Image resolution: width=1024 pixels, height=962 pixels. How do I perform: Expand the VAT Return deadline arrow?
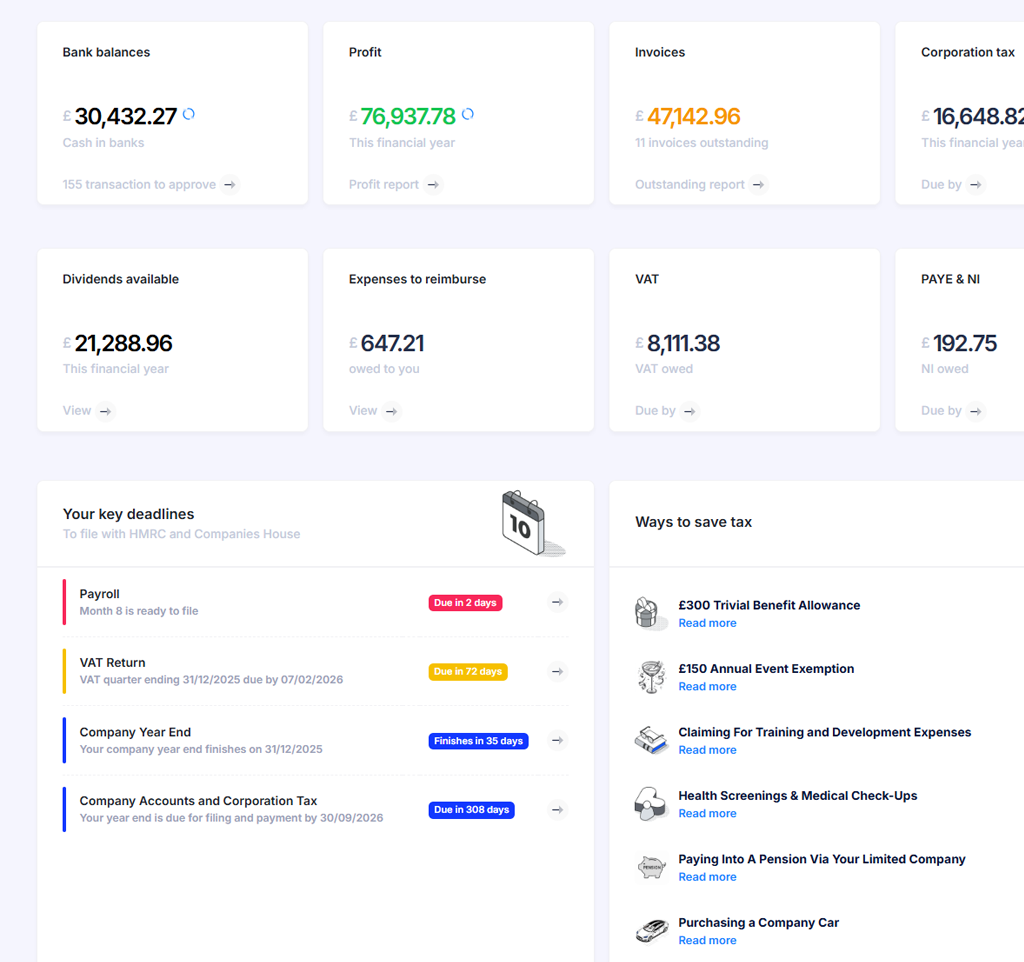(x=558, y=672)
